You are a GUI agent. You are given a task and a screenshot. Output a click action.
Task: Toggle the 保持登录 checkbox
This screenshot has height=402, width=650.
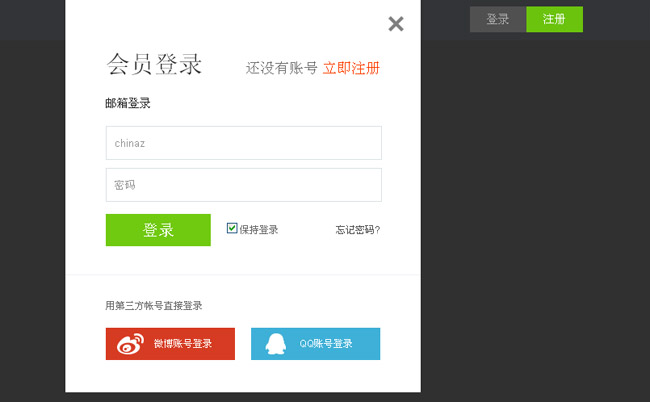tap(232, 228)
